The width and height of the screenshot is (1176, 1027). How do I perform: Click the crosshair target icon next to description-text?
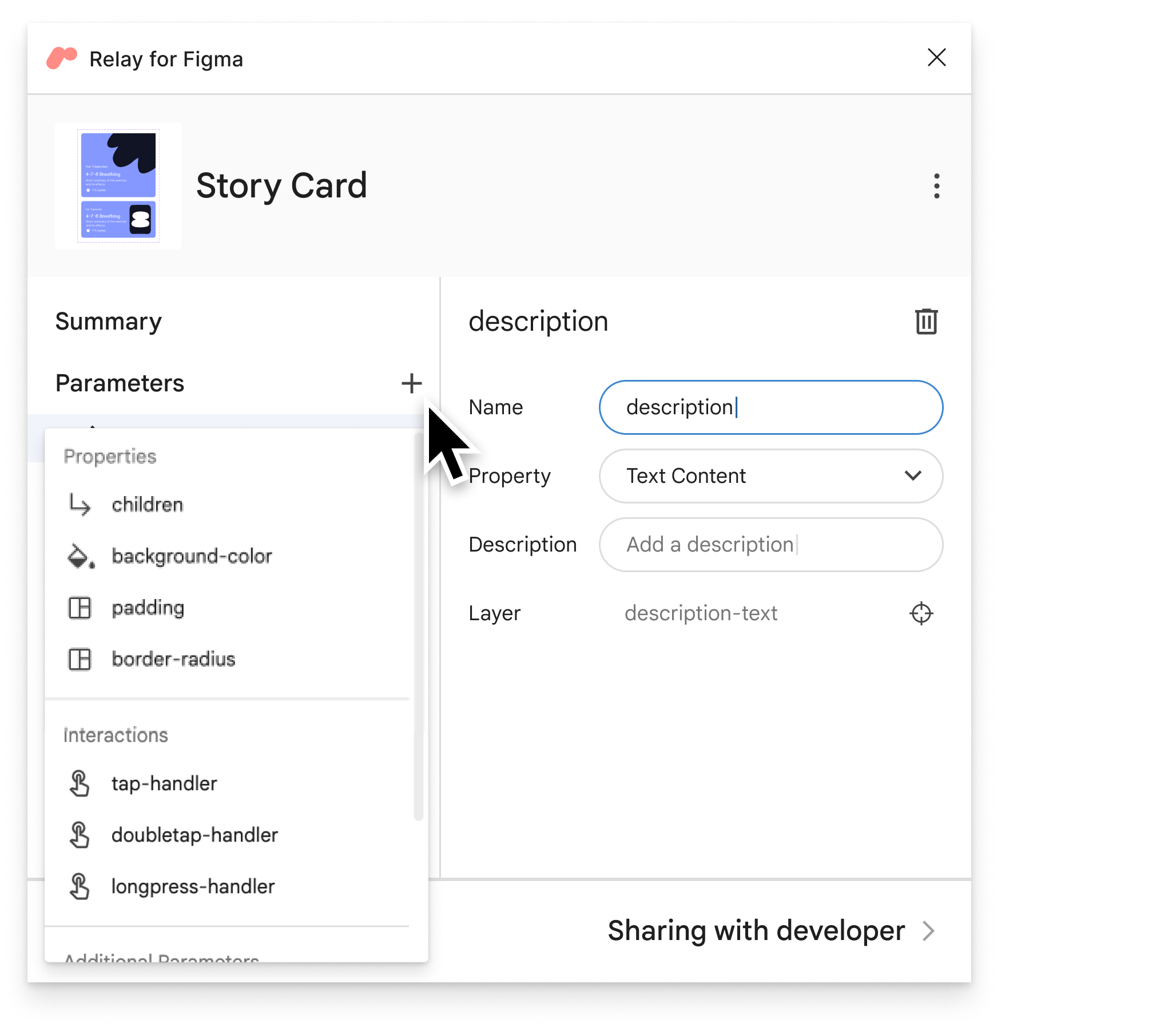pyautogui.click(x=921, y=611)
